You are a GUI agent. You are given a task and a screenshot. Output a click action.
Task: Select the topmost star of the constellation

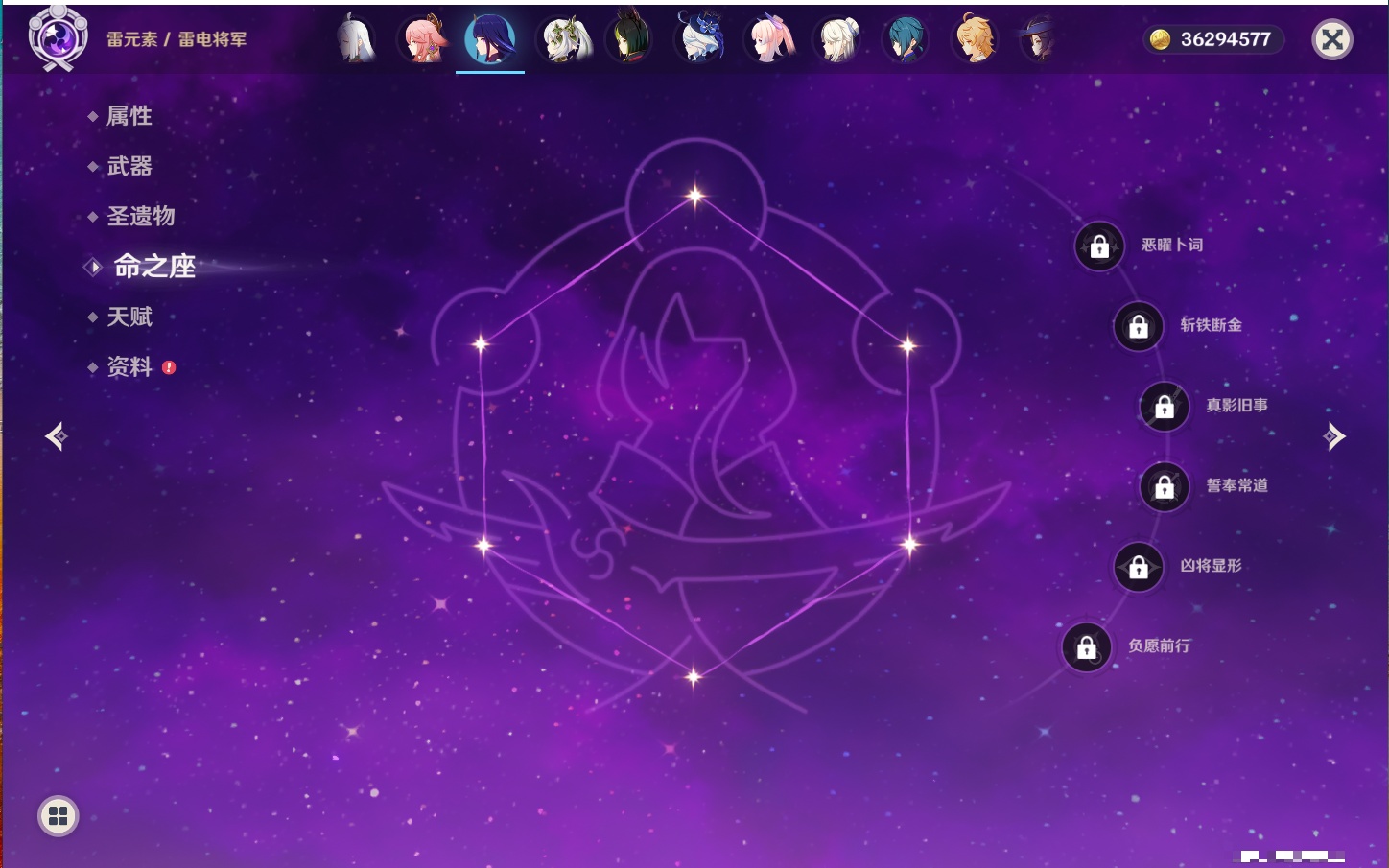point(695,196)
